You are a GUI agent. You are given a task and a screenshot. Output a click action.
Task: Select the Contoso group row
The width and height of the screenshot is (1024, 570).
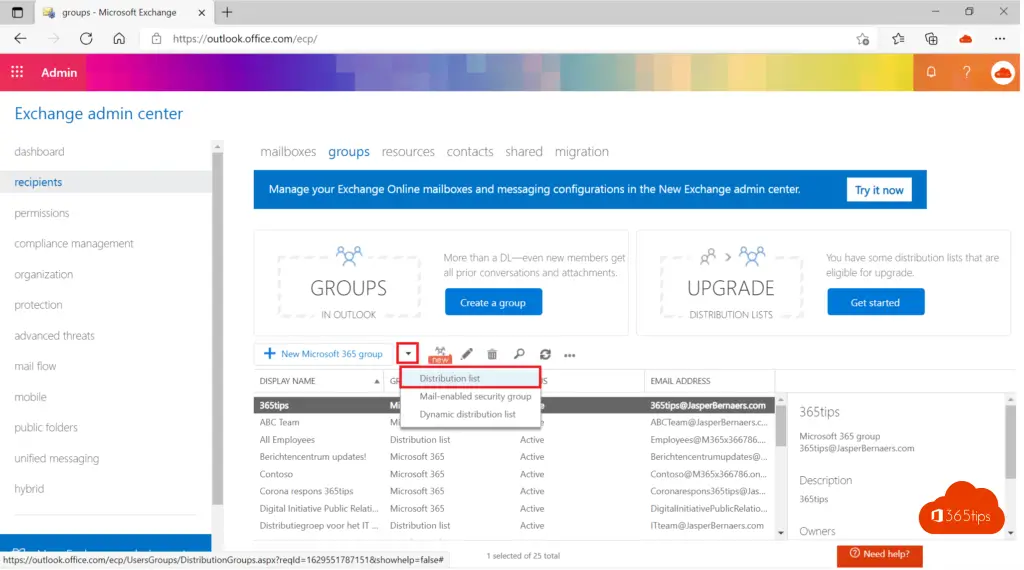[x=516, y=475]
